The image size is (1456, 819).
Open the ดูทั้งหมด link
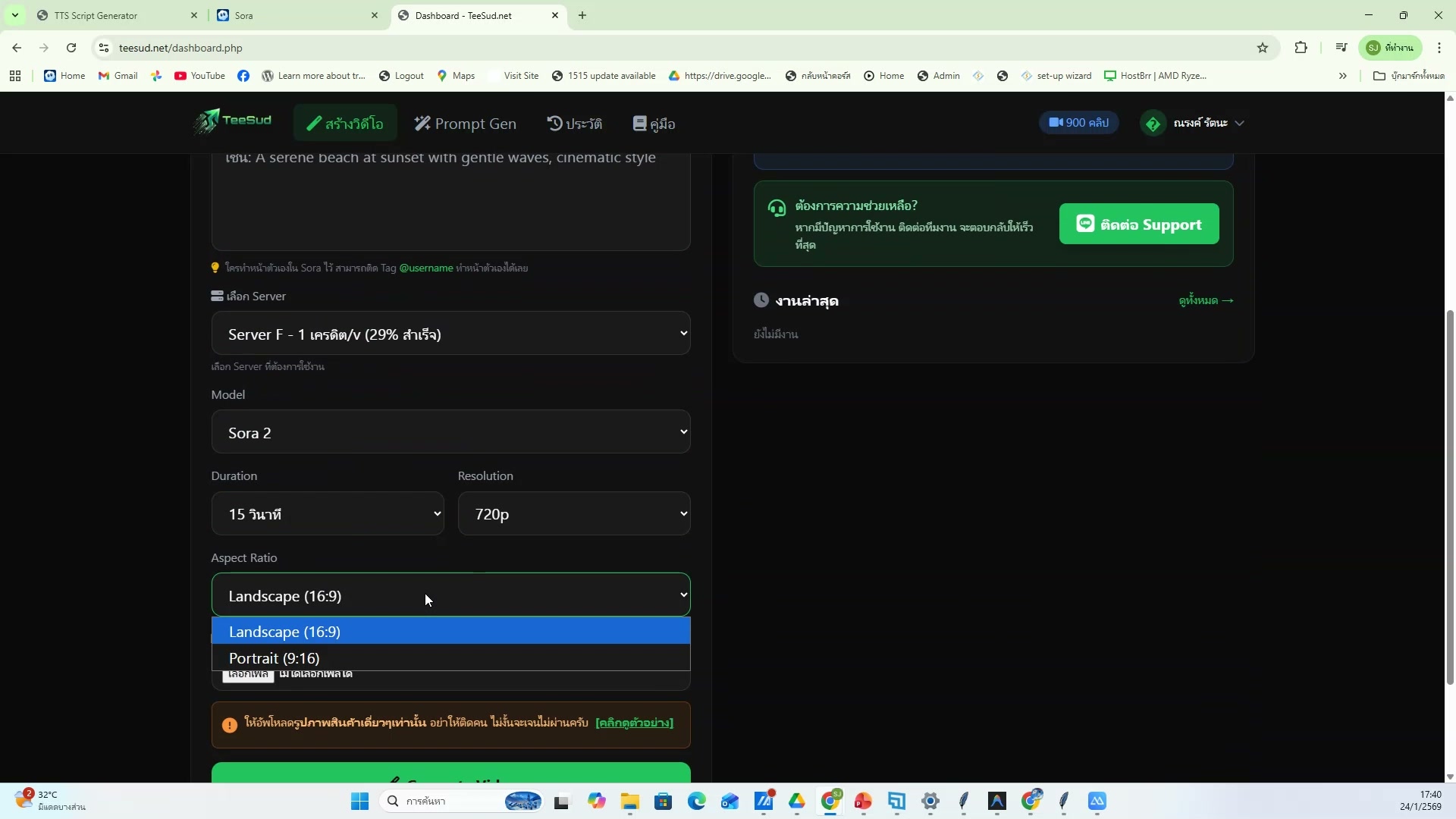click(1206, 300)
